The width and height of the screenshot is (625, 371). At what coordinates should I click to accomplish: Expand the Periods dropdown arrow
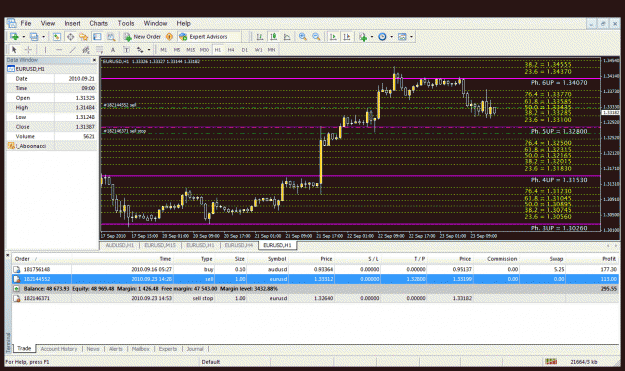coord(391,37)
